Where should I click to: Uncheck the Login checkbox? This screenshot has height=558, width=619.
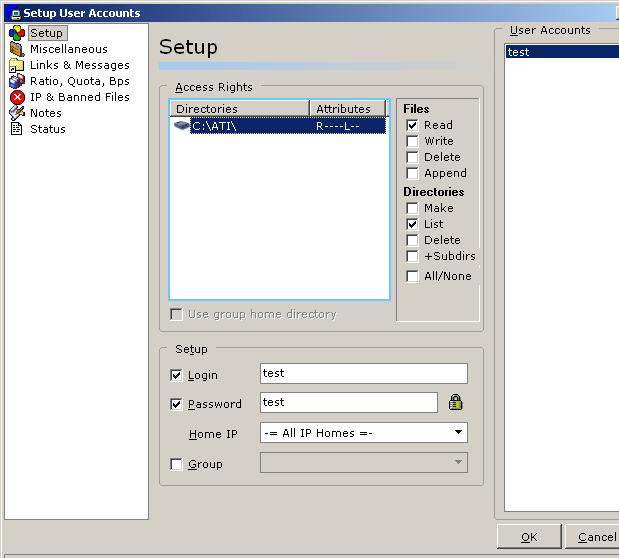(x=176, y=375)
